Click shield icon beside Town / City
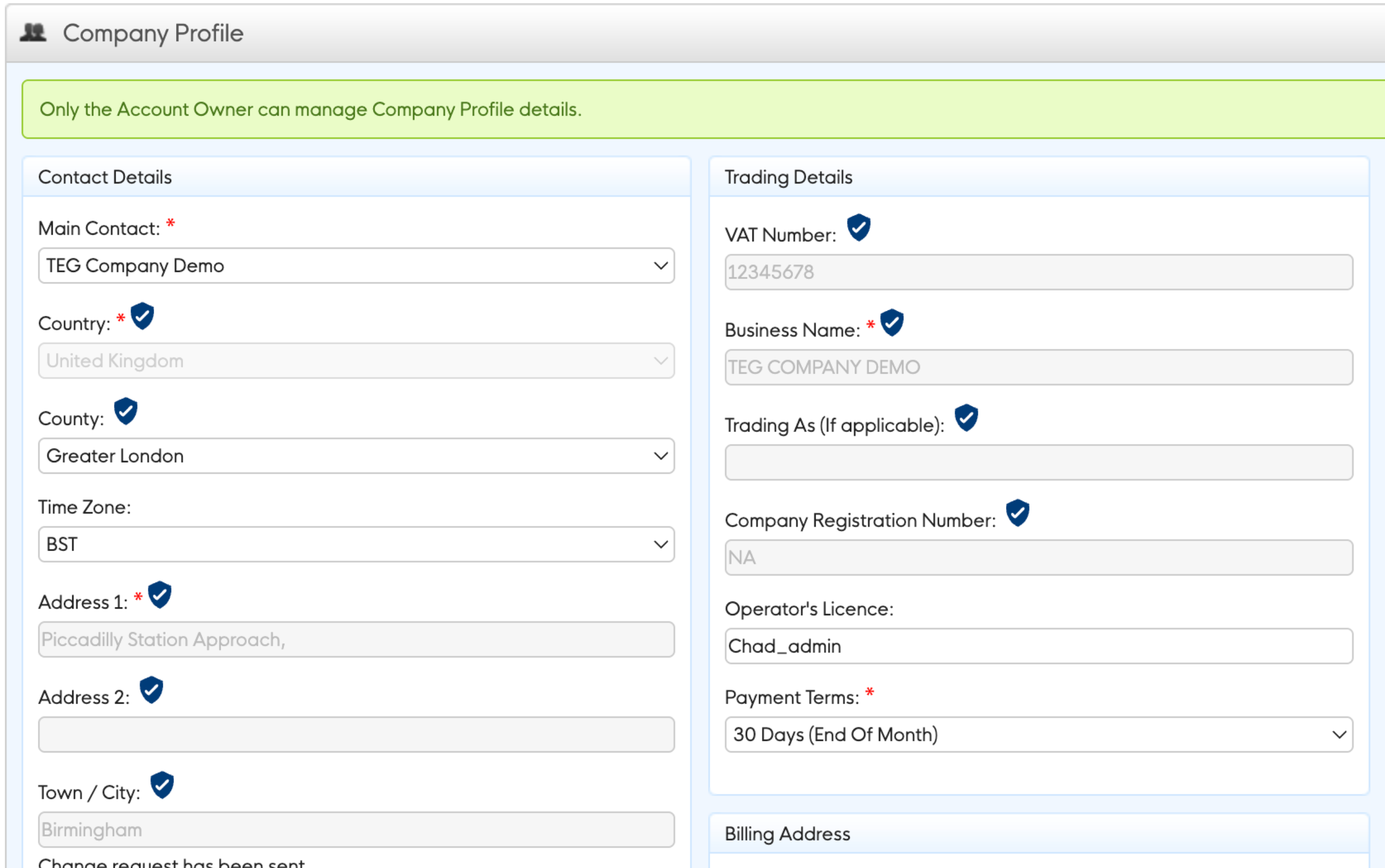Image resolution: width=1385 pixels, height=868 pixels. 162,785
